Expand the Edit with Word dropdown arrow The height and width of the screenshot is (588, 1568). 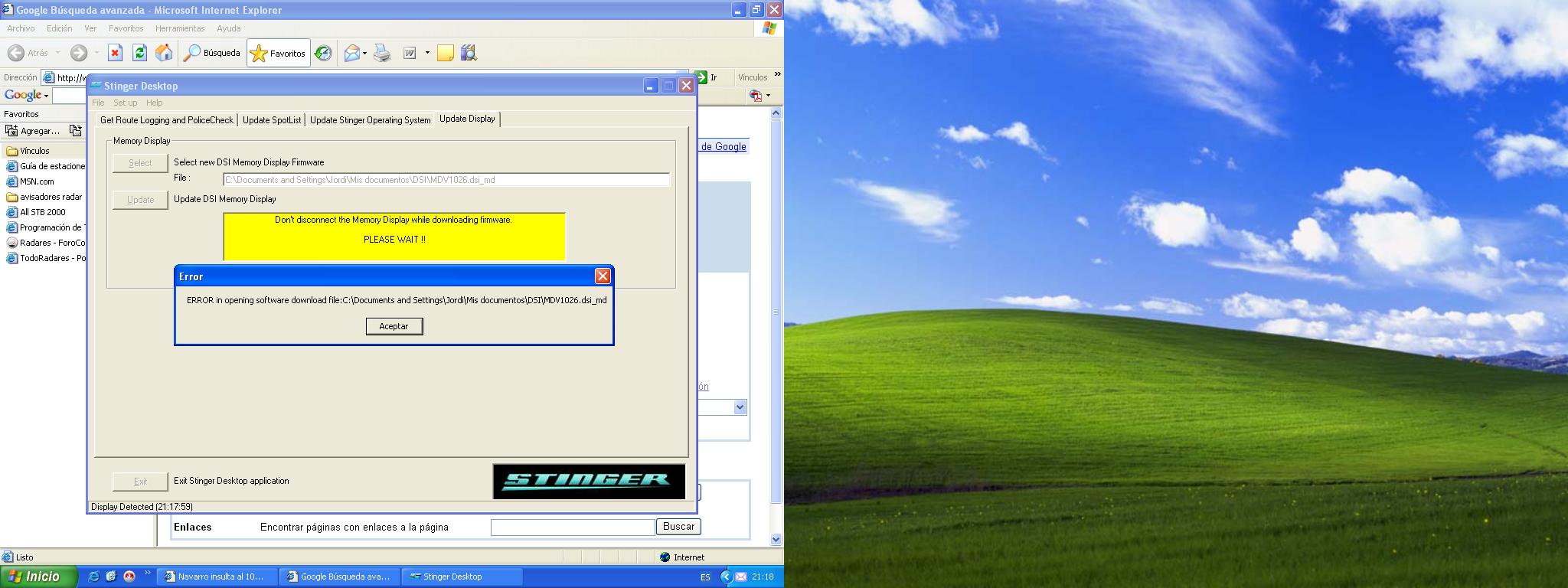pos(427,54)
